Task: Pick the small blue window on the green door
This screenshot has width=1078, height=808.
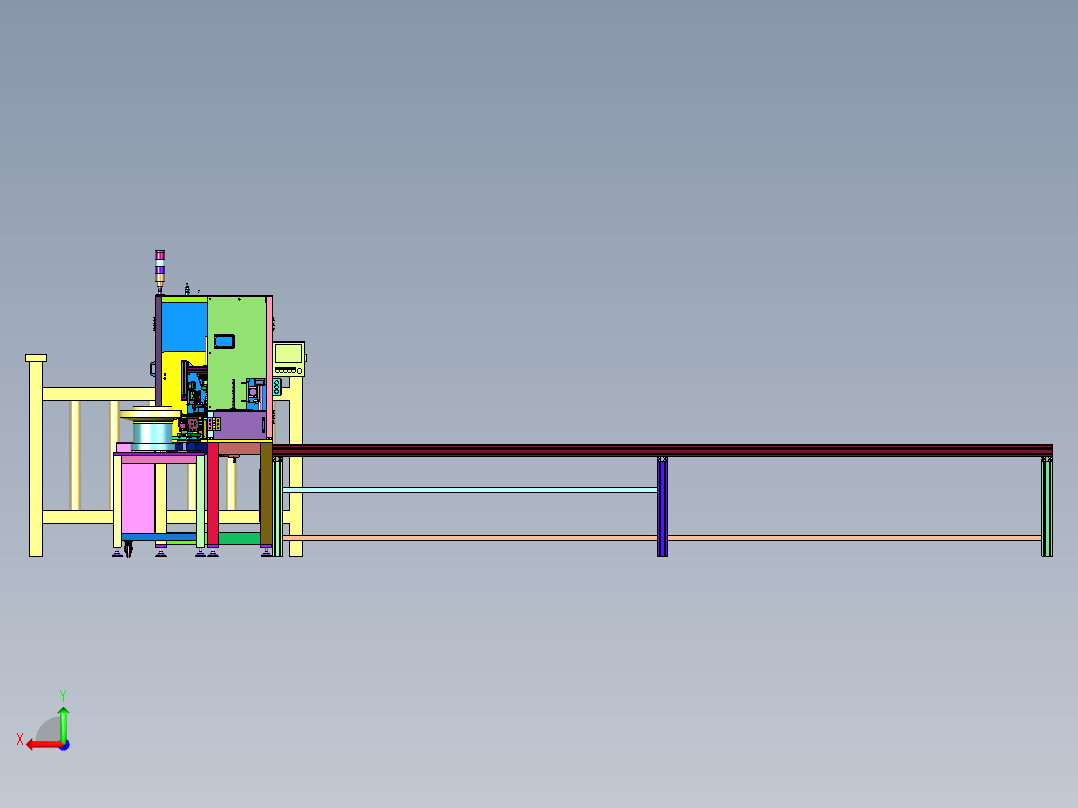Action: pos(224,341)
